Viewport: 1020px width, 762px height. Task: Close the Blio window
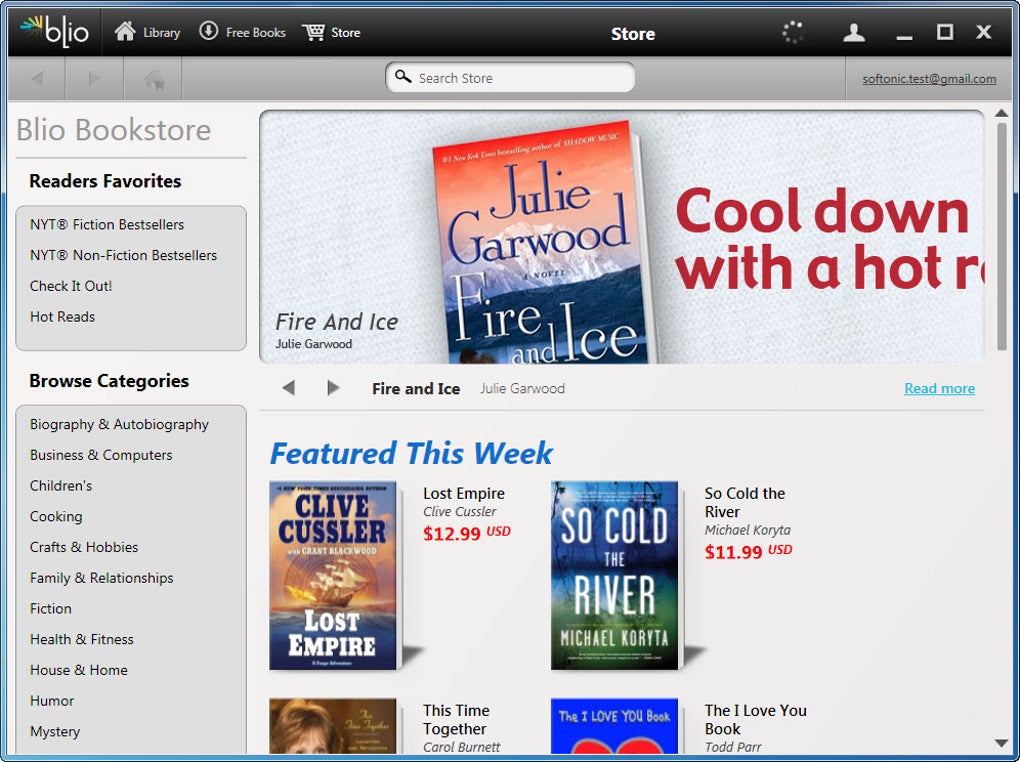tap(984, 32)
